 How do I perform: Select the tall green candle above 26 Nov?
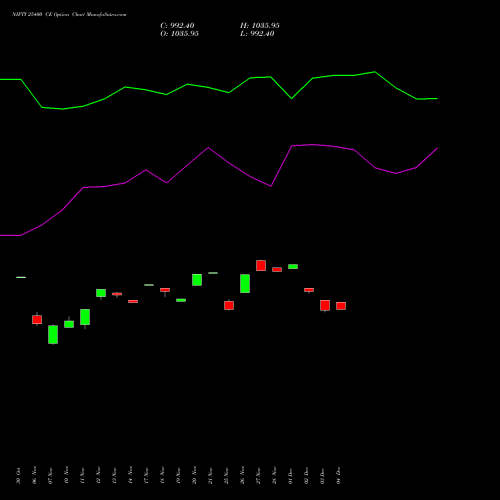(x=245, y=284)
